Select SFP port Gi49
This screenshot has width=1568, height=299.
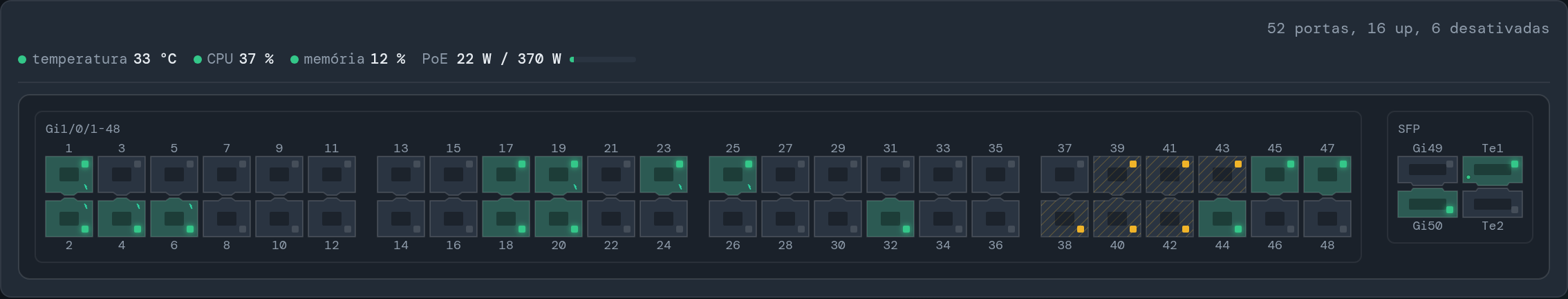[x=1428, y=170]
